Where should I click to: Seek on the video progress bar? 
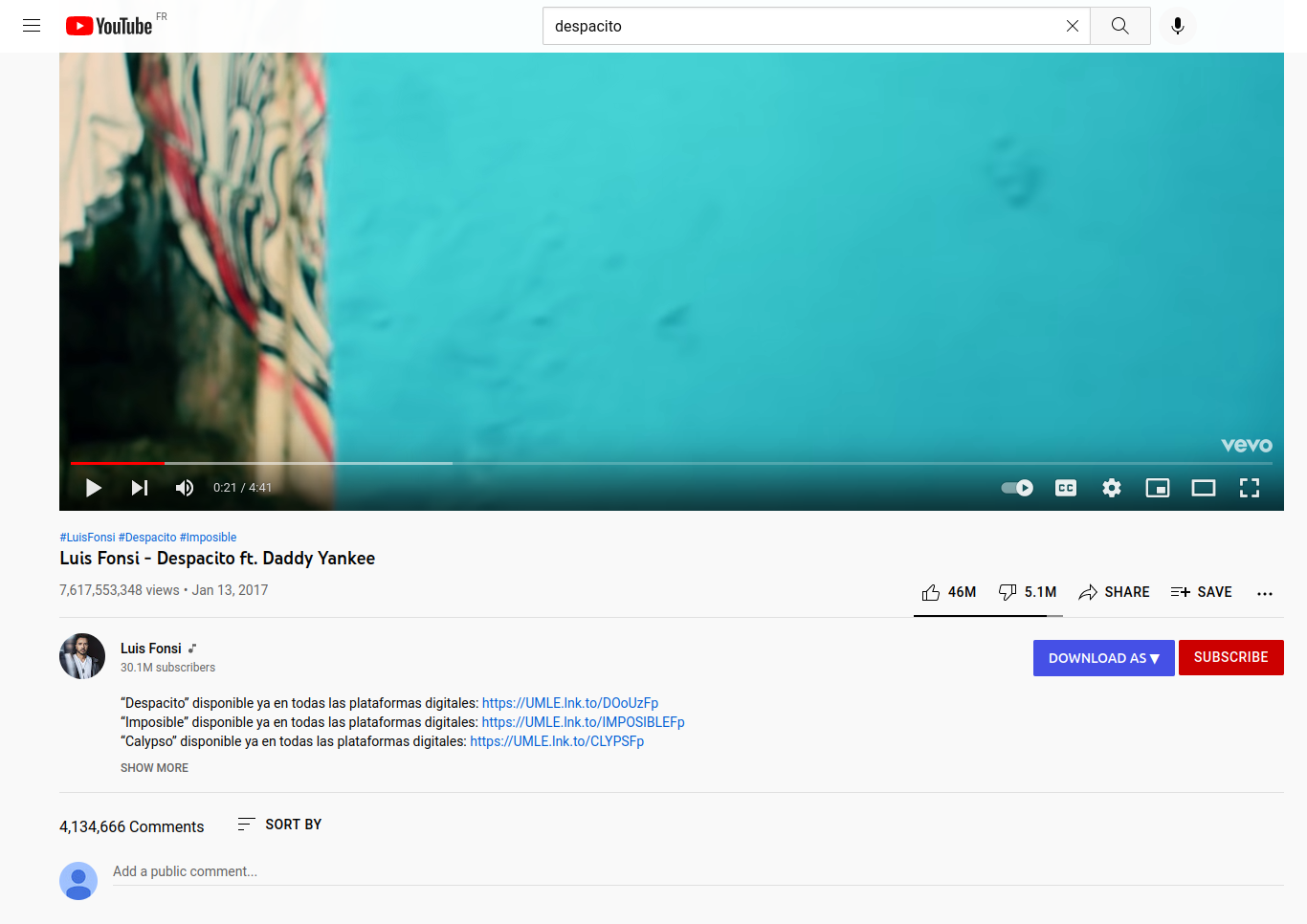[x=672, y=463]
